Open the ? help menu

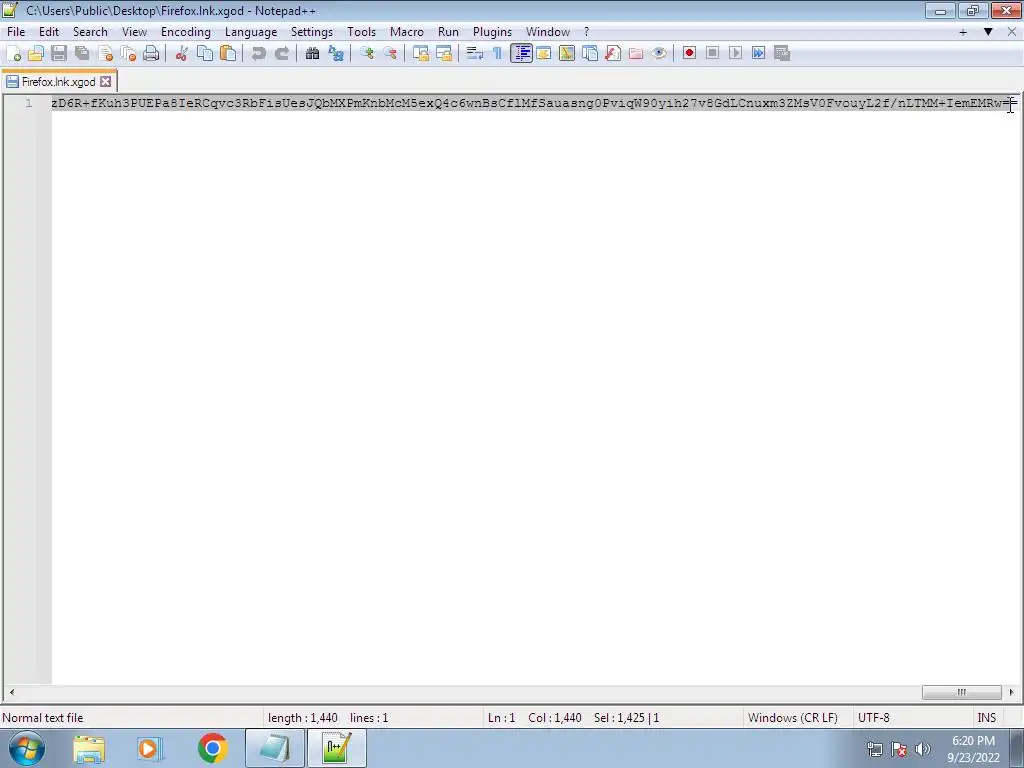[586, 32]
